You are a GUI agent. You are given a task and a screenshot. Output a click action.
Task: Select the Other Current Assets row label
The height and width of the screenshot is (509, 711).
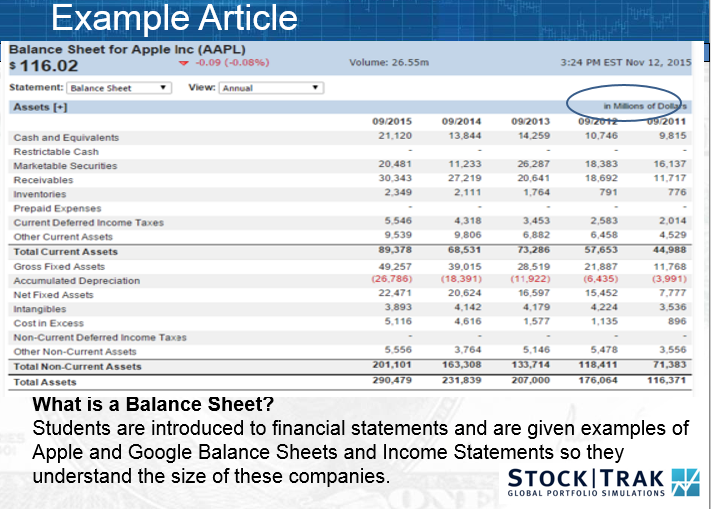pyautogui.click(x=63, y=237)
